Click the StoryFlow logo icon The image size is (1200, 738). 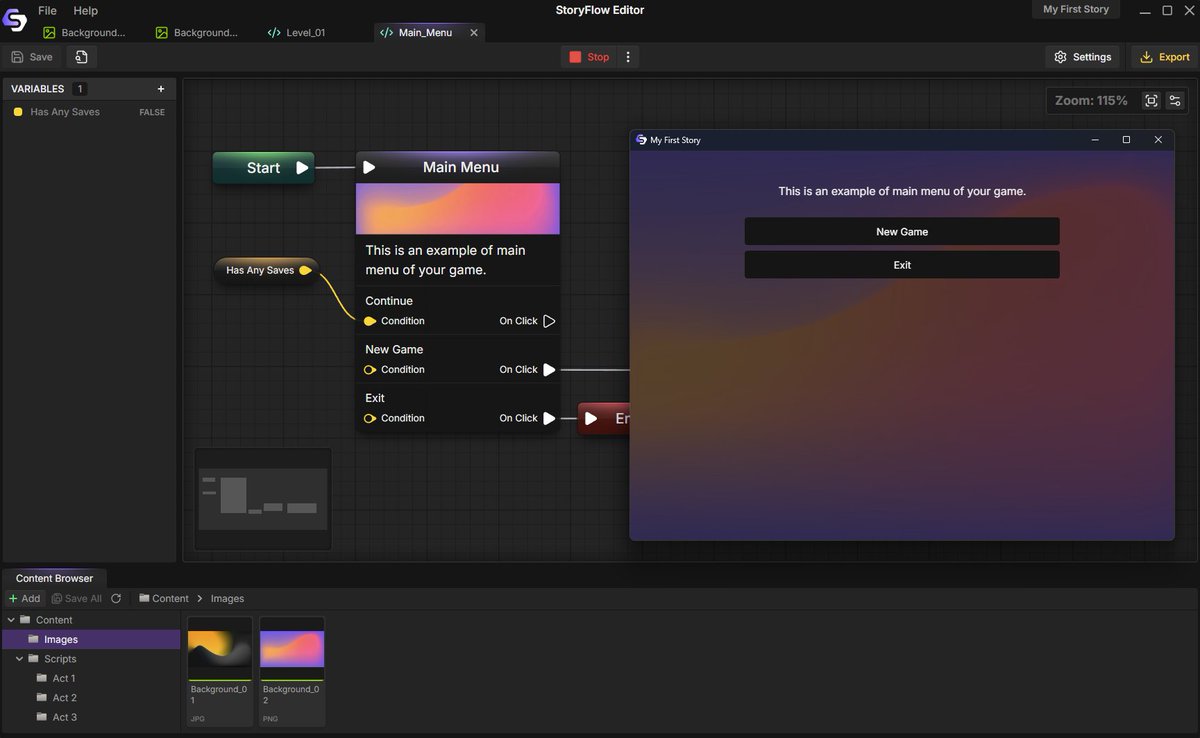(x=14, y=19)
